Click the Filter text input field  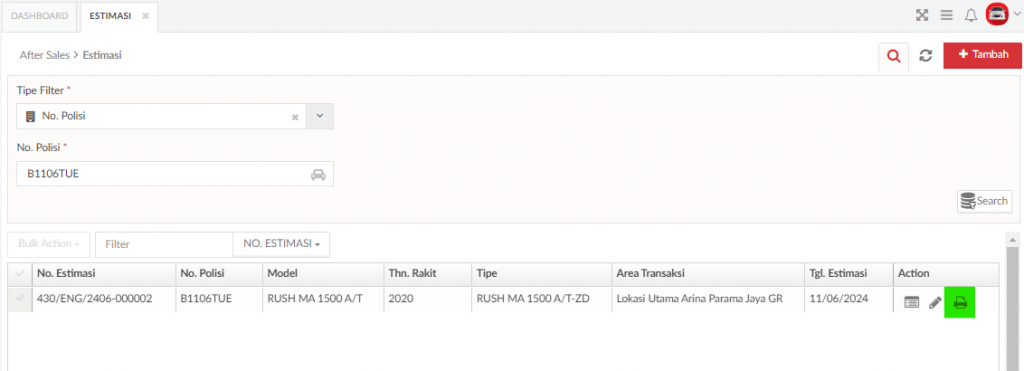click(164, 244)
